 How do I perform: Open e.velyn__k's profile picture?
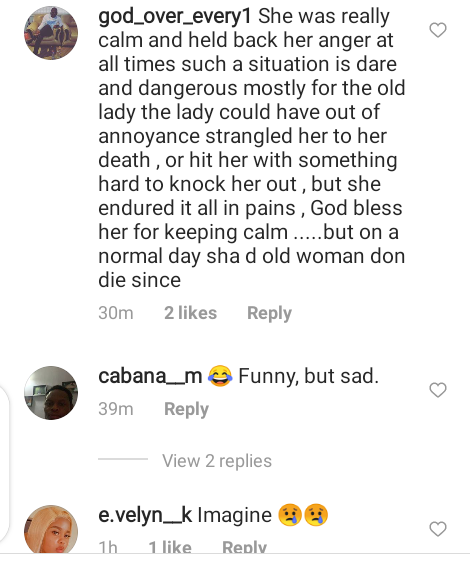51,530
